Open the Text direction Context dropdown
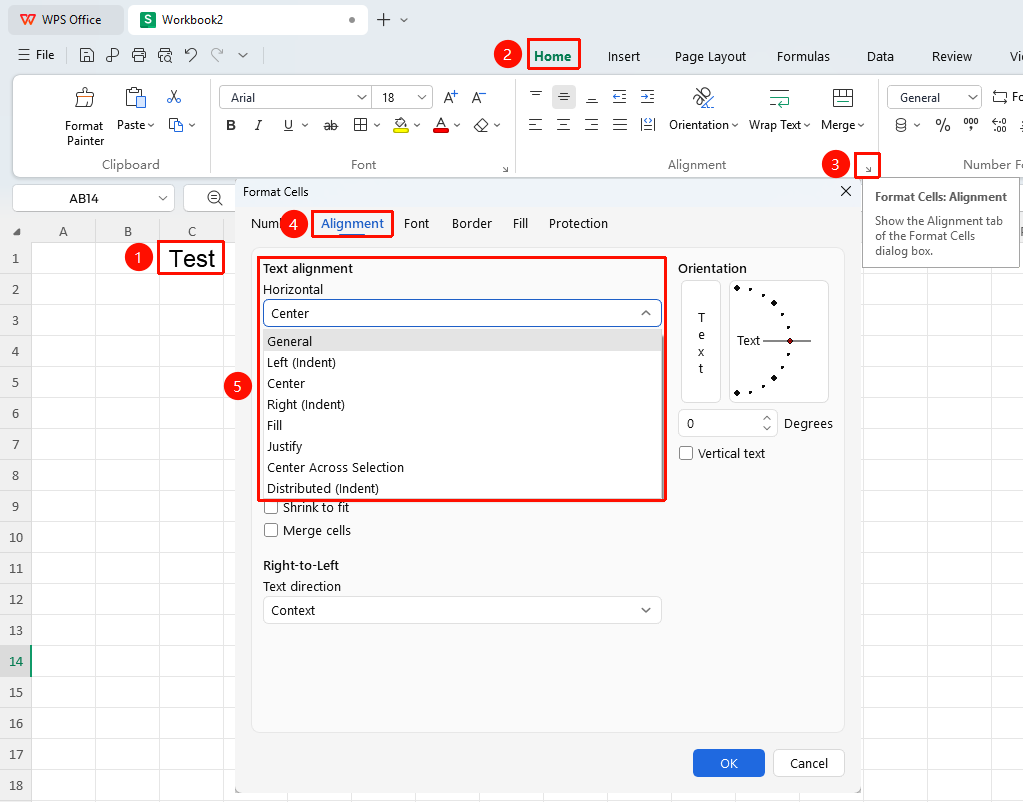Image resolution: width=1023 pixels, height=802 pixels. pyautogui.click(x=462, y=611)
